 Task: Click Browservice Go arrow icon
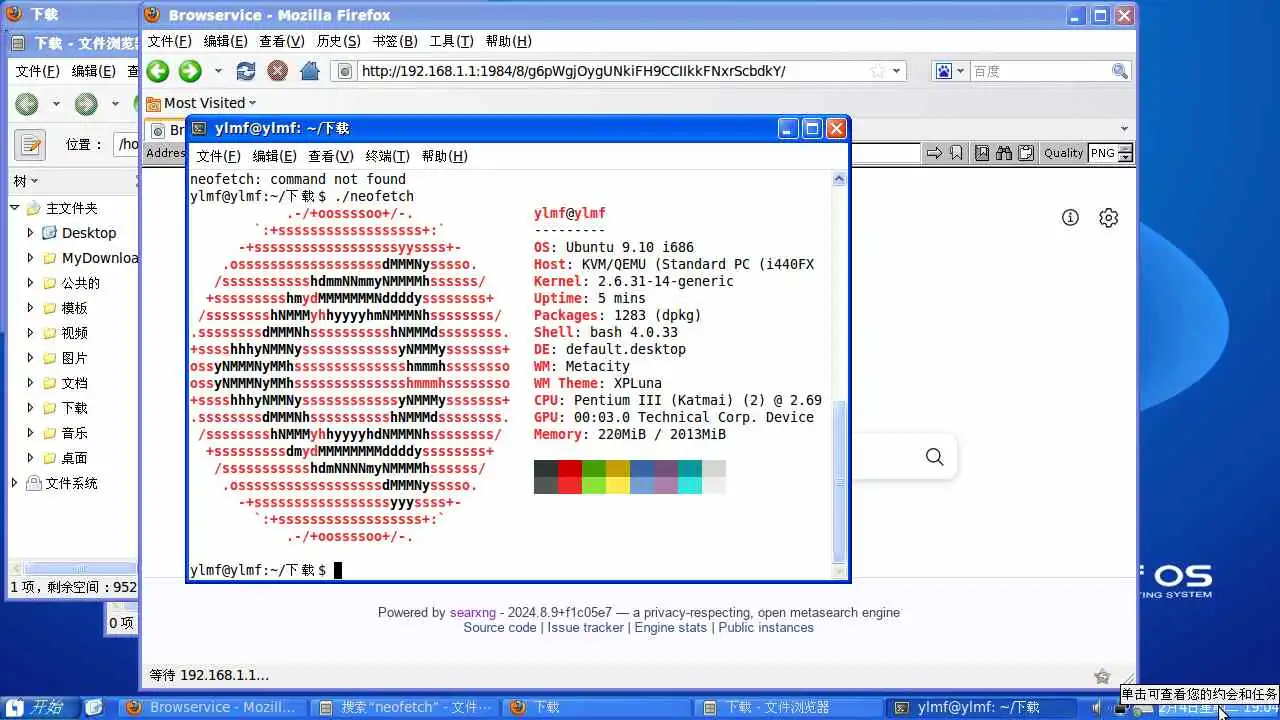tap(934, 153)
